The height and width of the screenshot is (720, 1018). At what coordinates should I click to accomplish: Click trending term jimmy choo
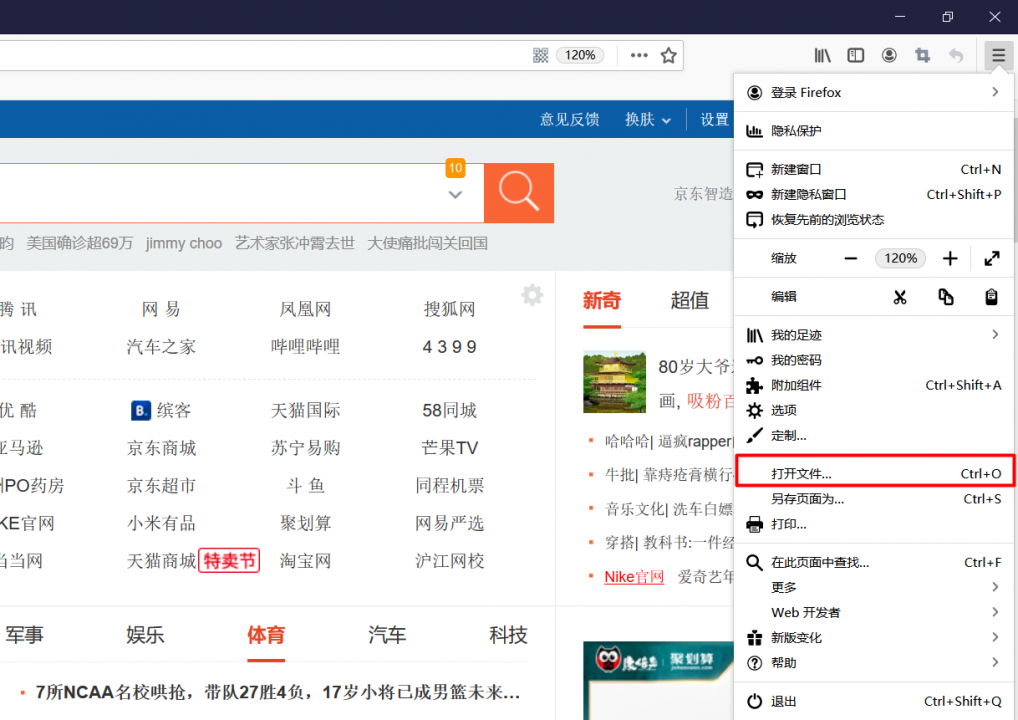coord(184,243)
